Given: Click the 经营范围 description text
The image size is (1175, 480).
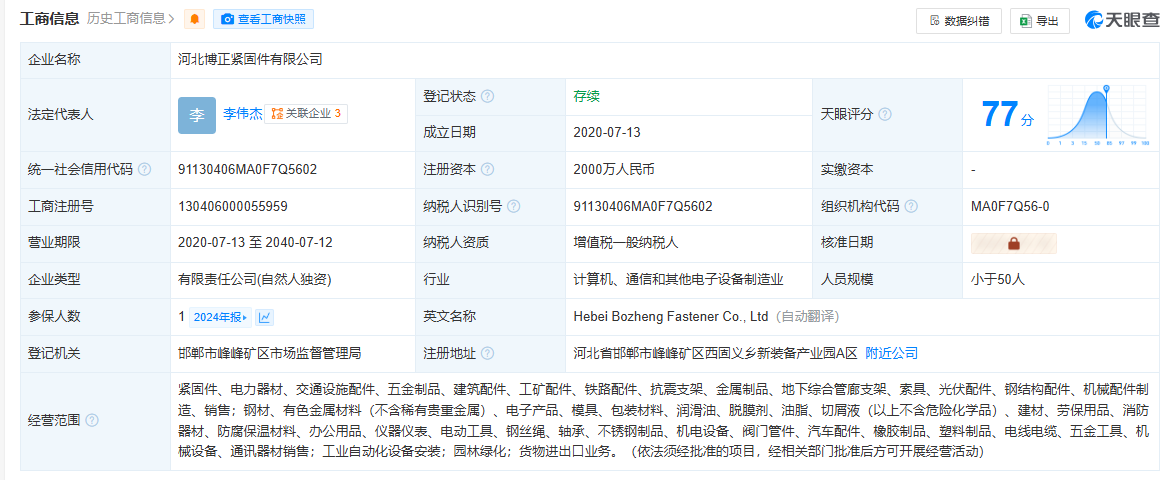Looking at the screenshot, I should click(663, 420).
